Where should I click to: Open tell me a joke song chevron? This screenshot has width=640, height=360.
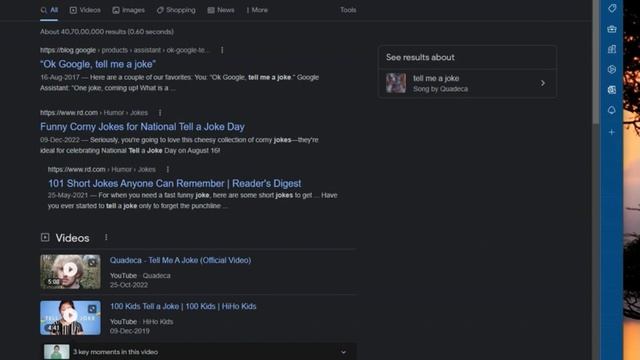(x=543, y=83)
